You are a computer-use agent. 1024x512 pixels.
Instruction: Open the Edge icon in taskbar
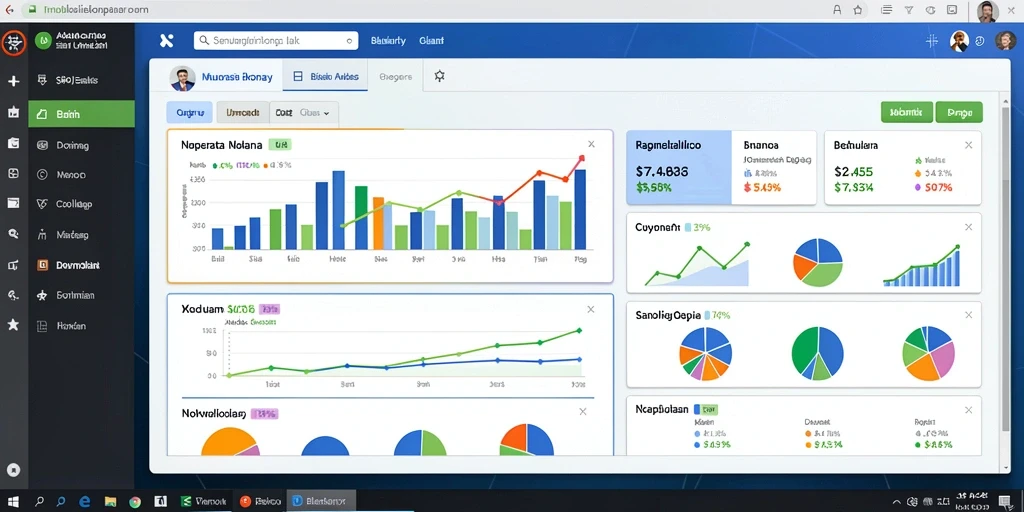coord(85,502)
